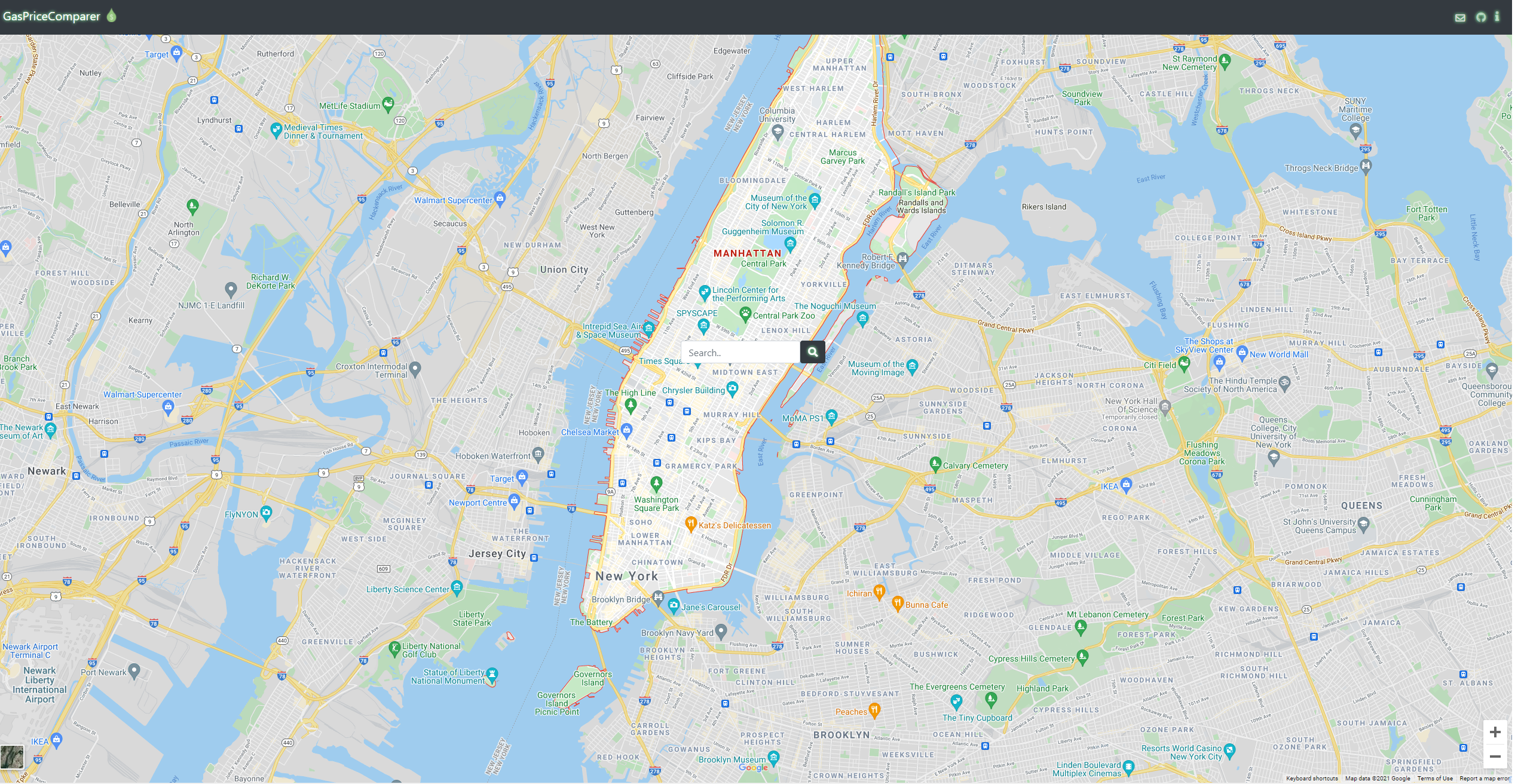Open the Terms of Use link
Viewport: 1524px width, 784px height.
(1434, 778)
